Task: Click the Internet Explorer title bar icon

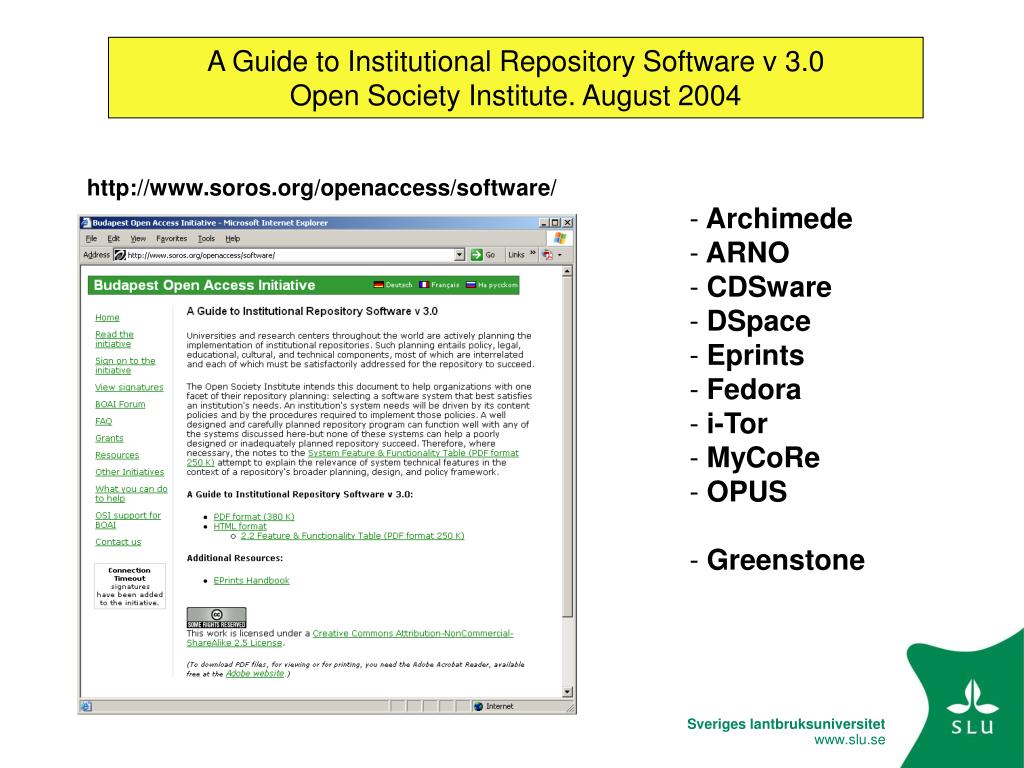Action: point(86,223)
